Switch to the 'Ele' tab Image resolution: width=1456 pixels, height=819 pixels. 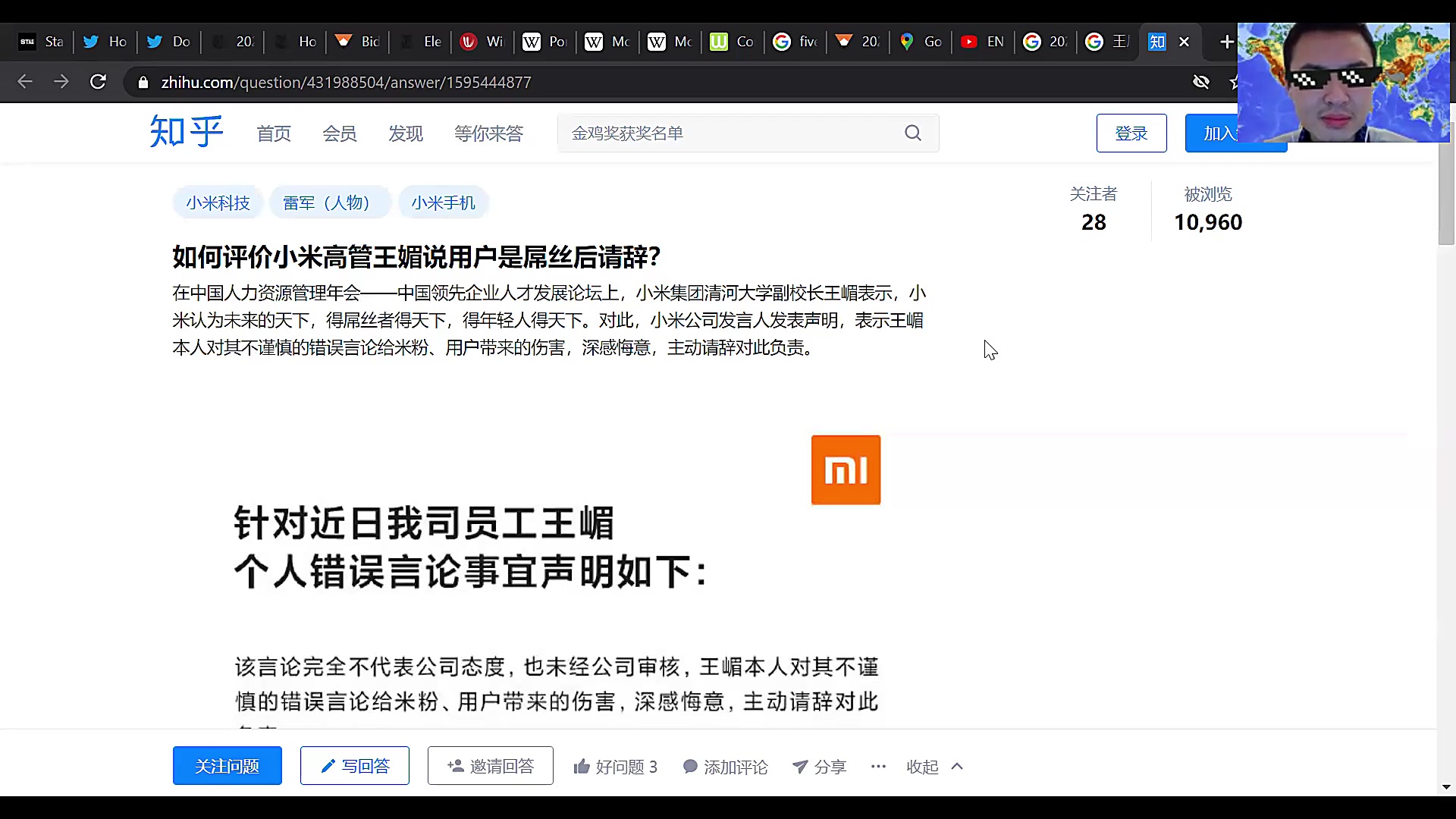(x=420, y=42)
